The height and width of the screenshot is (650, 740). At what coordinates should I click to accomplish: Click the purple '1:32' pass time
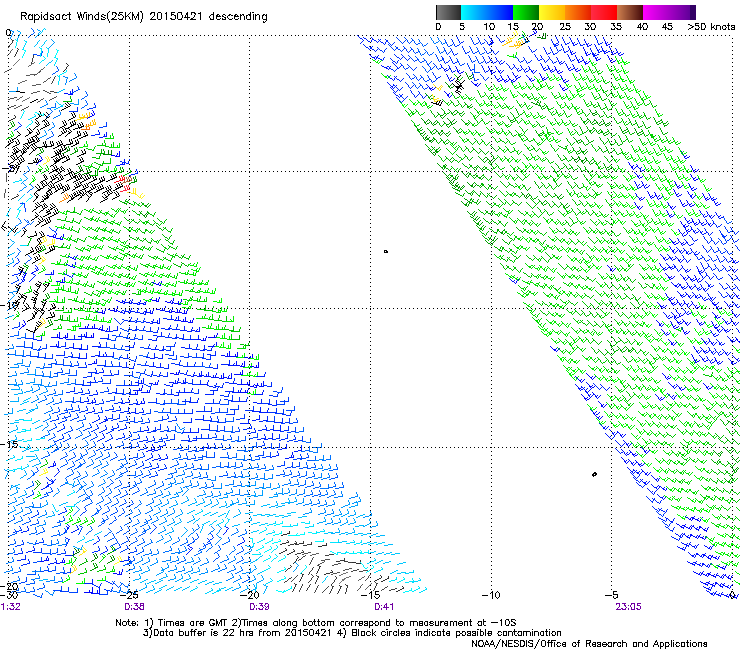pos(11,607)
